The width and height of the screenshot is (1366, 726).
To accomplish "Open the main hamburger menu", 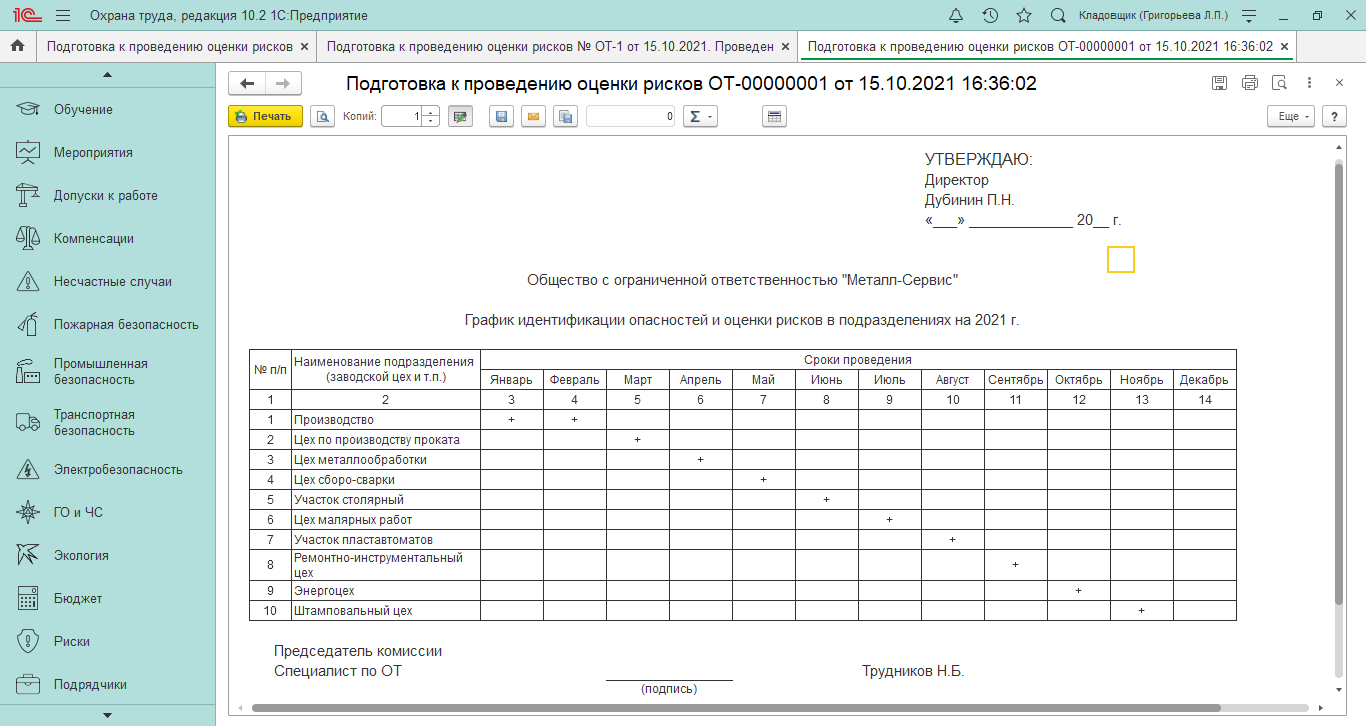I will [63, 16].
